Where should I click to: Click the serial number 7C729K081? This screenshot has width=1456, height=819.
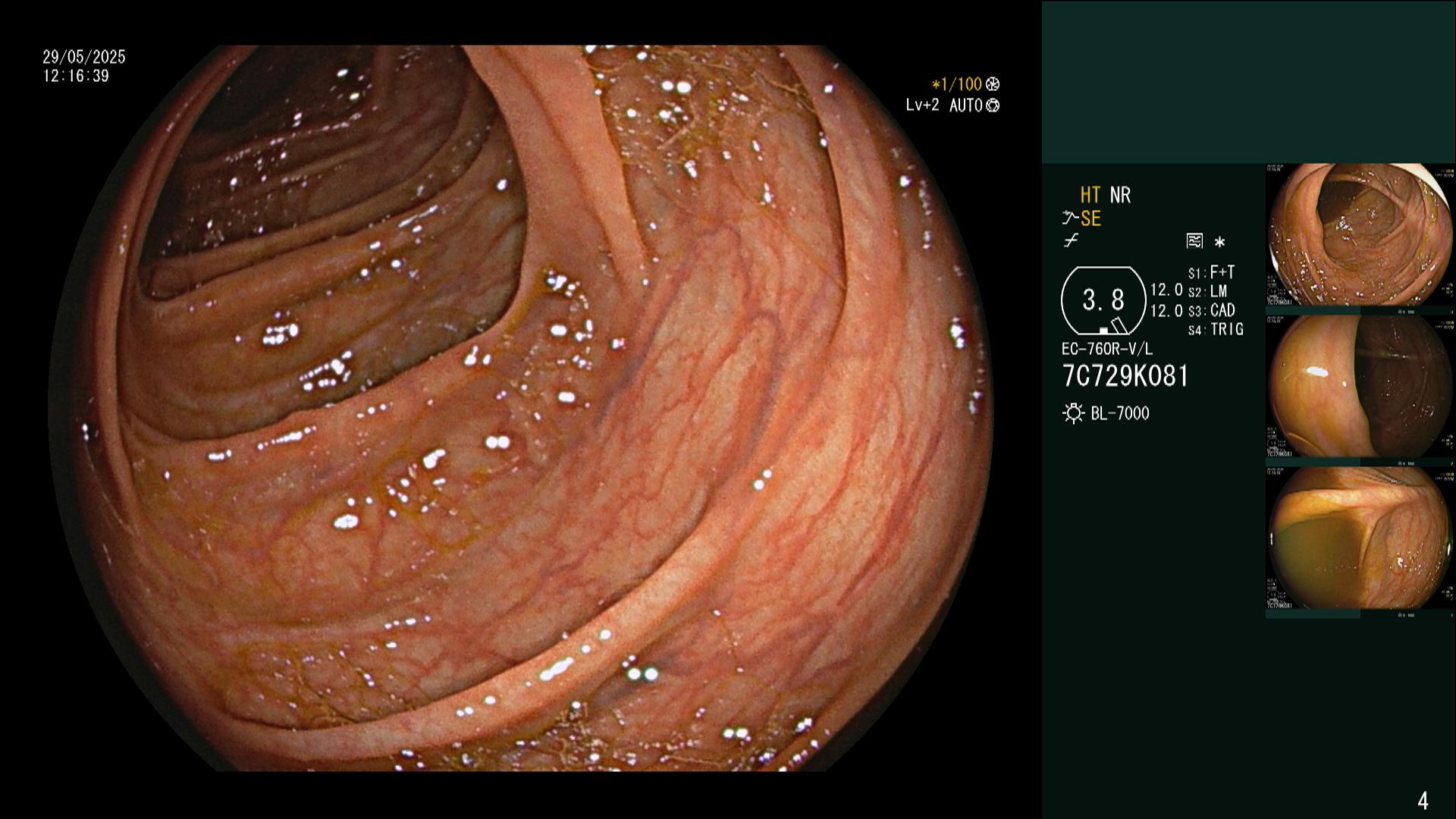(1125, 376)
